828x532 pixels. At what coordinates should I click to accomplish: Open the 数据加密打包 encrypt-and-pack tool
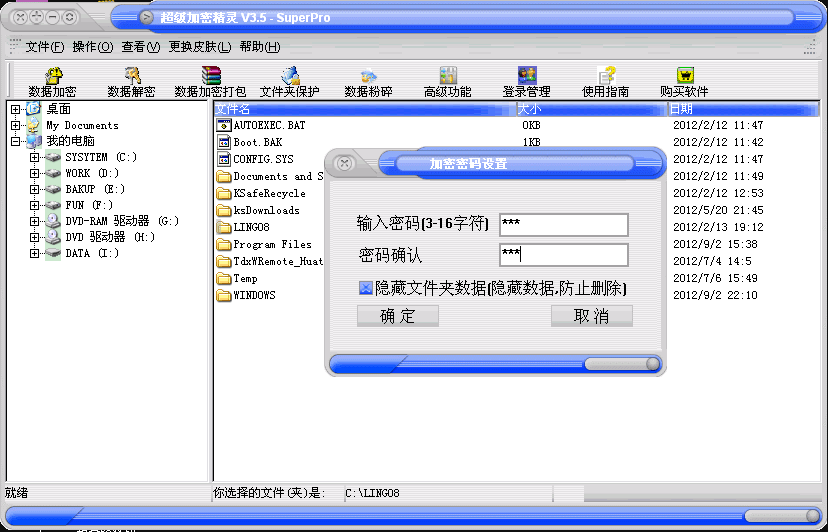(210, 82)
